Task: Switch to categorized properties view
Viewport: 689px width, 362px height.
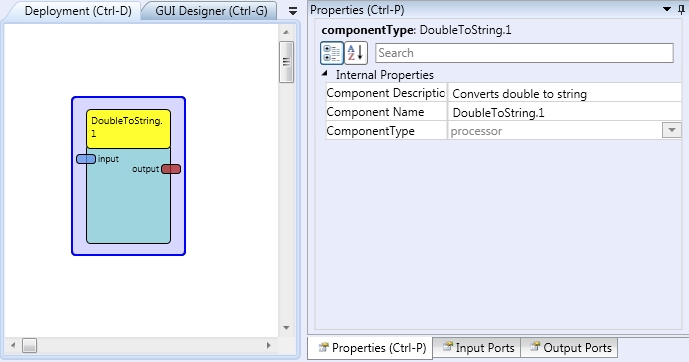Action: click(332, 54)
